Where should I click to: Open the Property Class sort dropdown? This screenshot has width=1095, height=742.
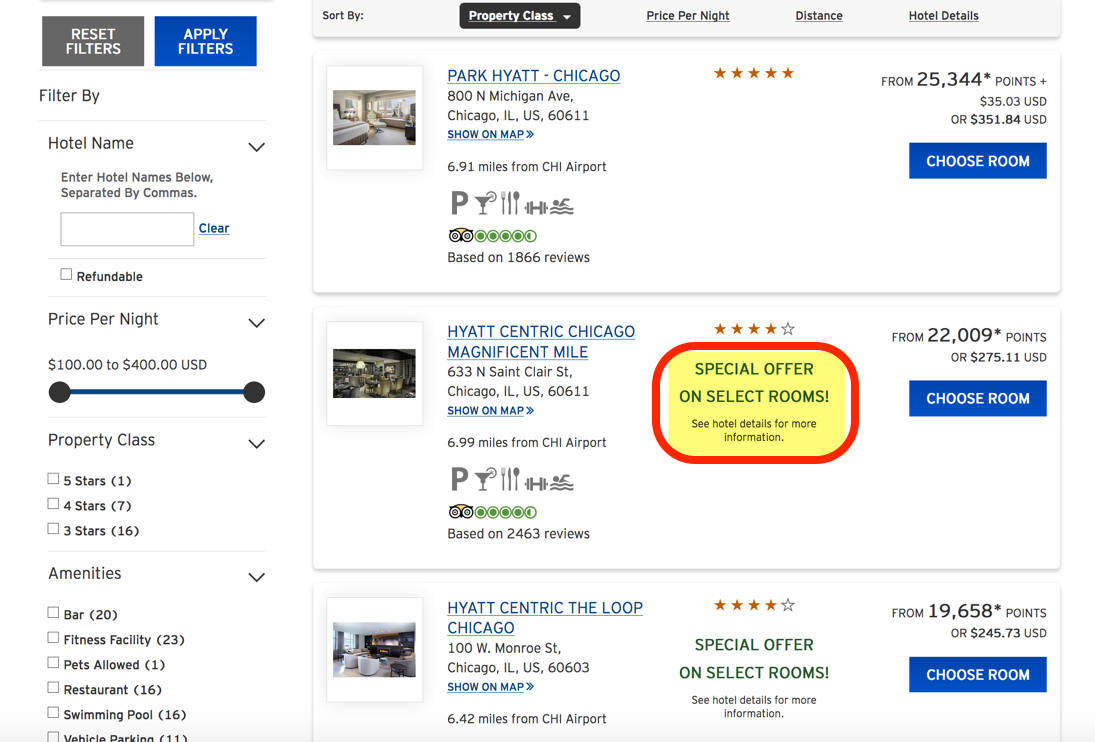pyautogui.click(x=520, y=16)
